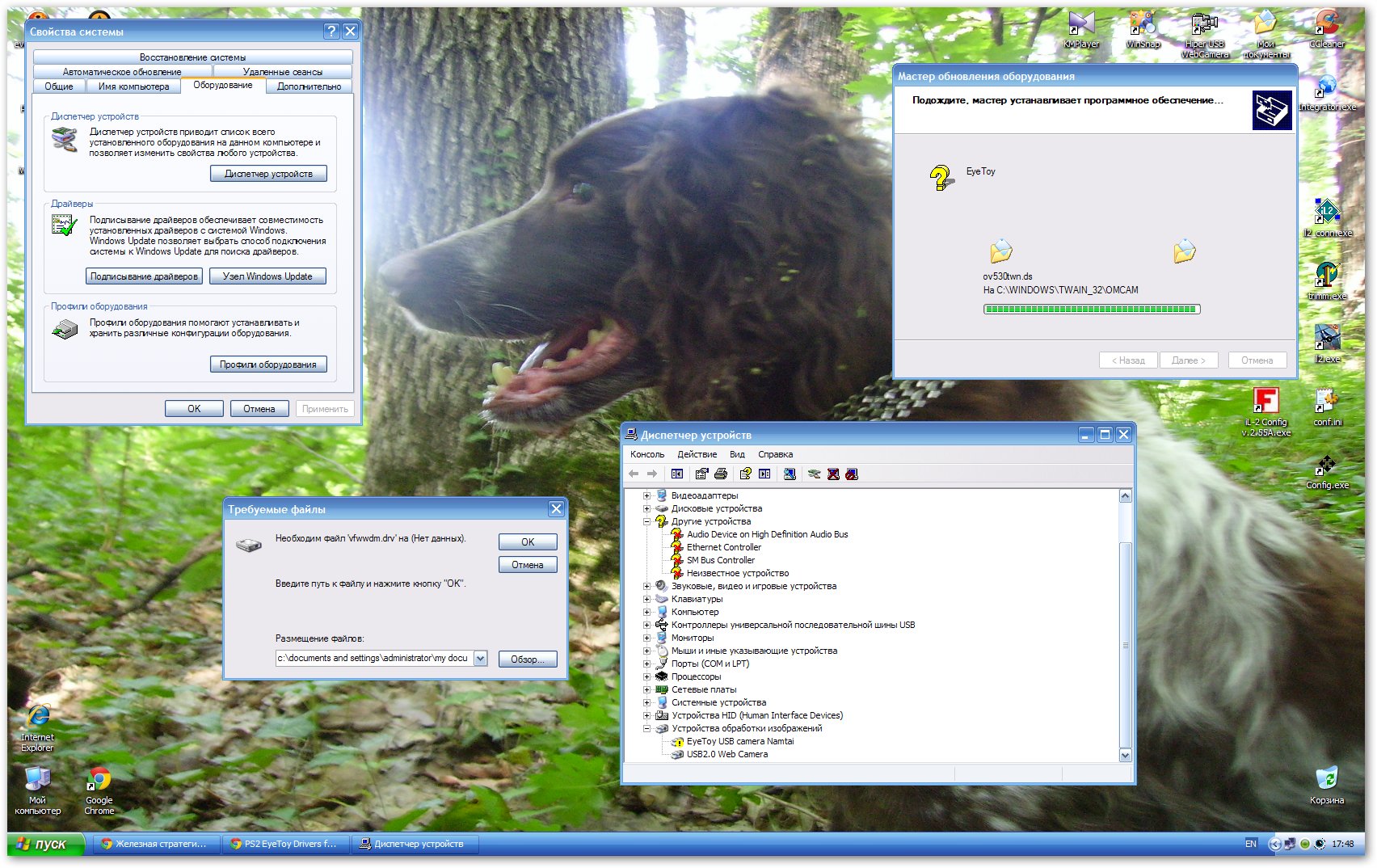Select the Internet Explorer desktop icon
The image size is (1377, 868).
coord(37,729)
